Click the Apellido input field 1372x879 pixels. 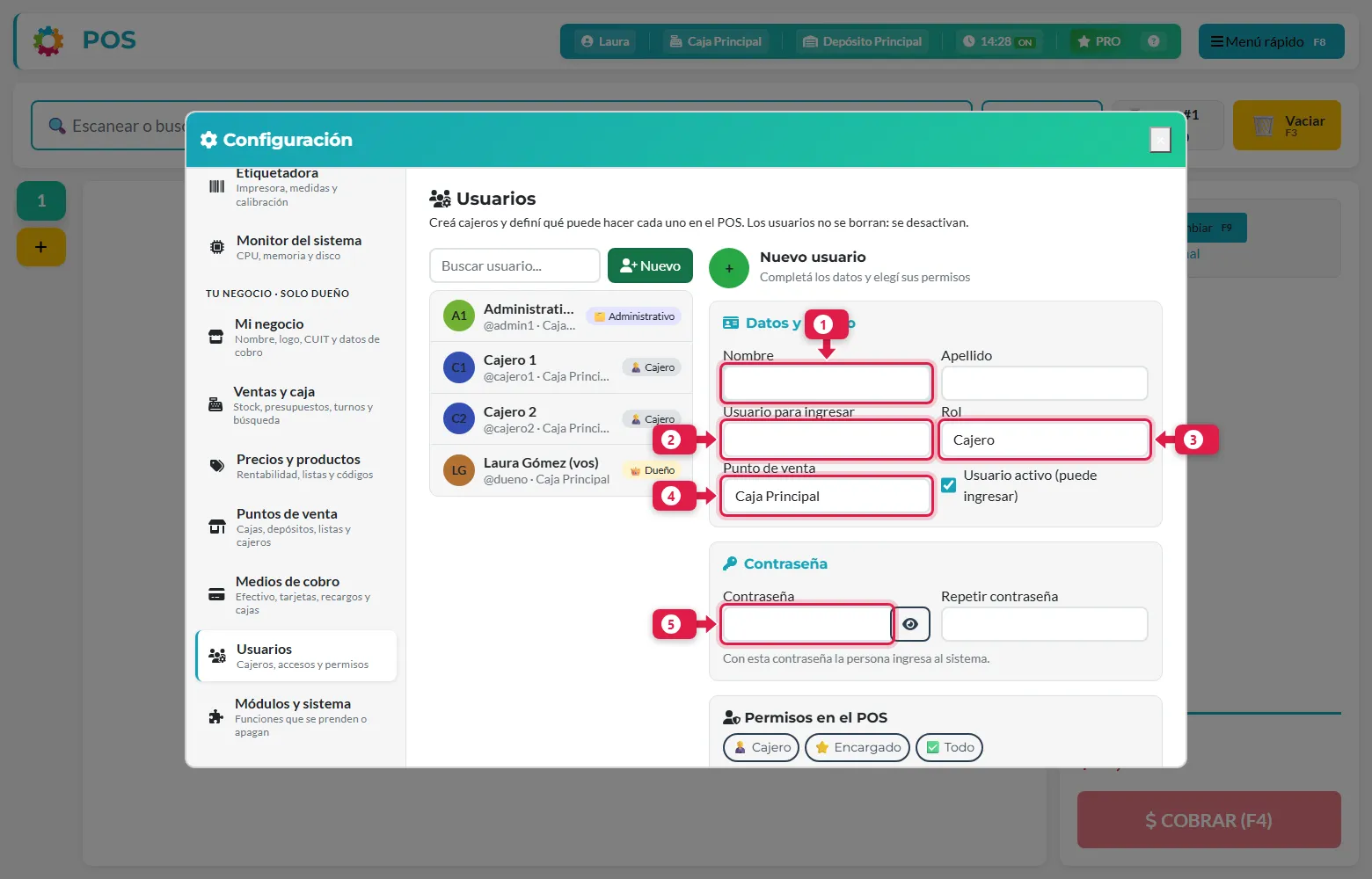coord(1045,383)
